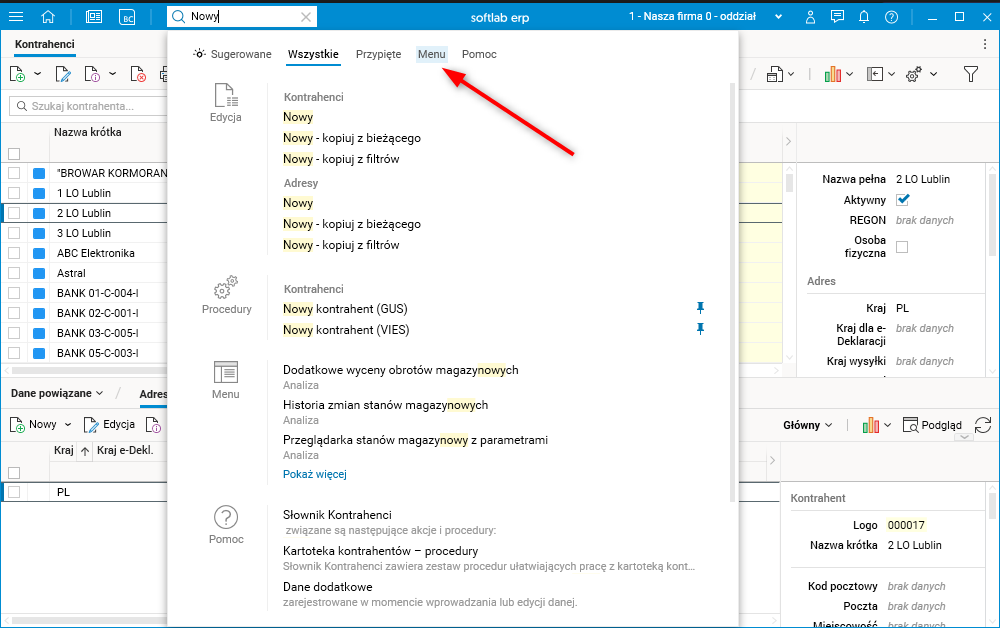The image size is (1000, 628).
Task: Unpin Nowy kontrahent (VIES) pin icon
Action: (700, 330)
